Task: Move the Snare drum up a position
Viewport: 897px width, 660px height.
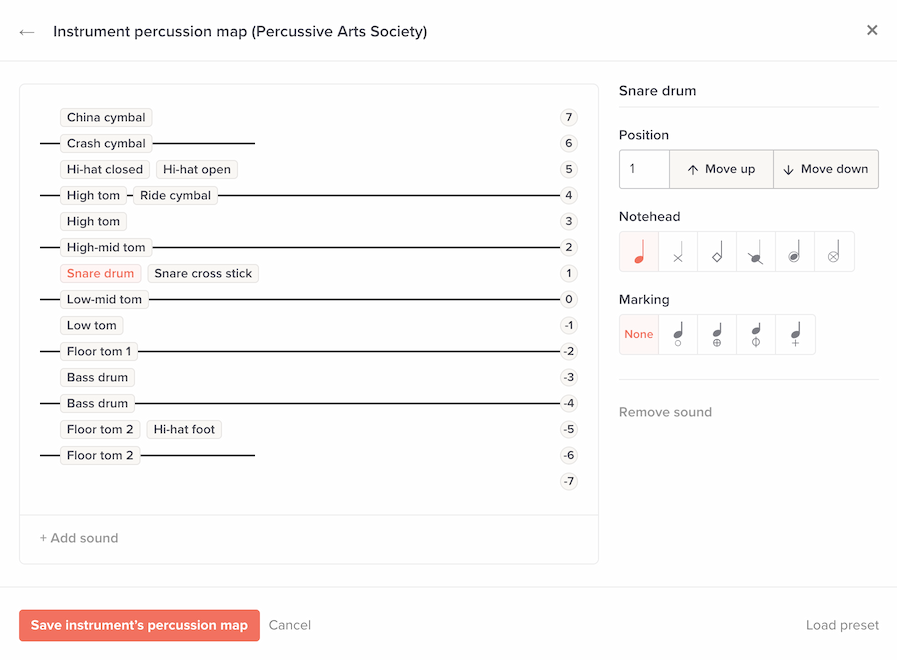Action: click(x=721, y=169)
